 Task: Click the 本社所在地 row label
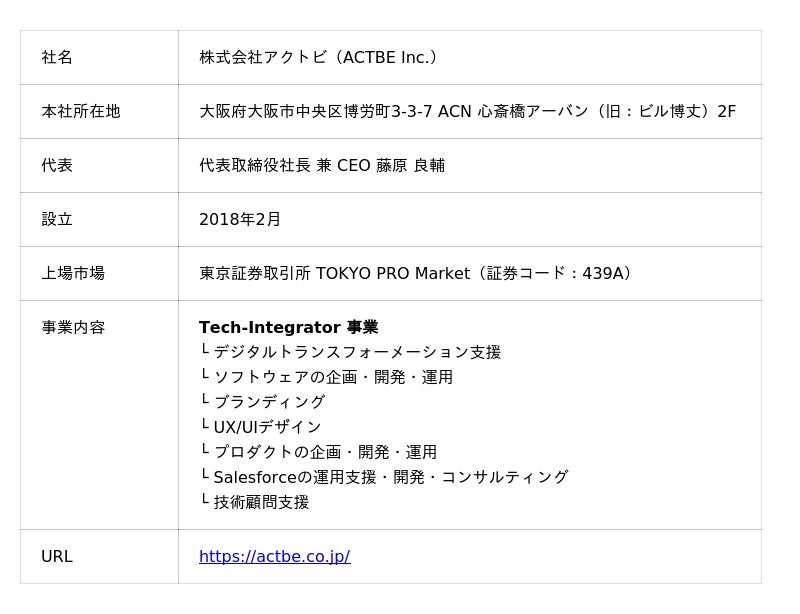[81, 112]
